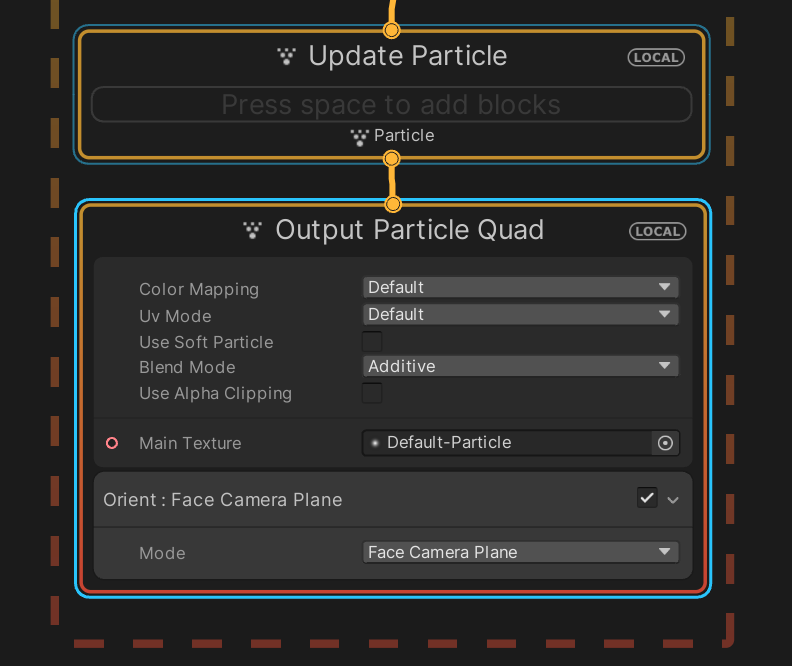The height and width of the screenshot is (666, 792).
Task: Click the particle icon beside Update Particle title
Action: [286, 56]
